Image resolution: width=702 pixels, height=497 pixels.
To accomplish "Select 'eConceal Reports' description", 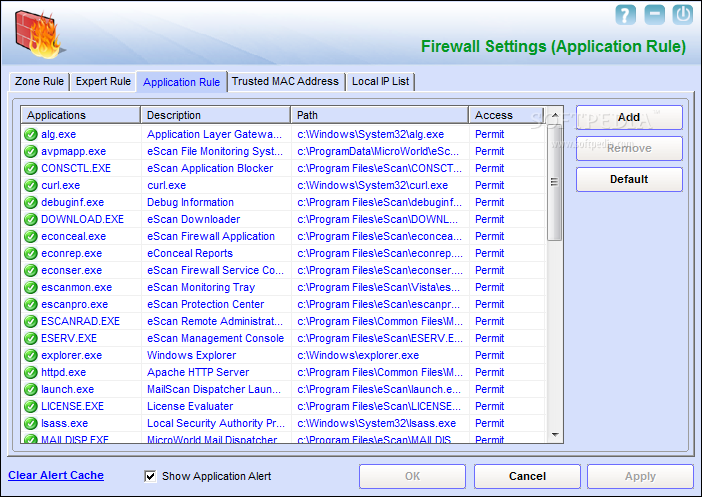I will point(190,253).
